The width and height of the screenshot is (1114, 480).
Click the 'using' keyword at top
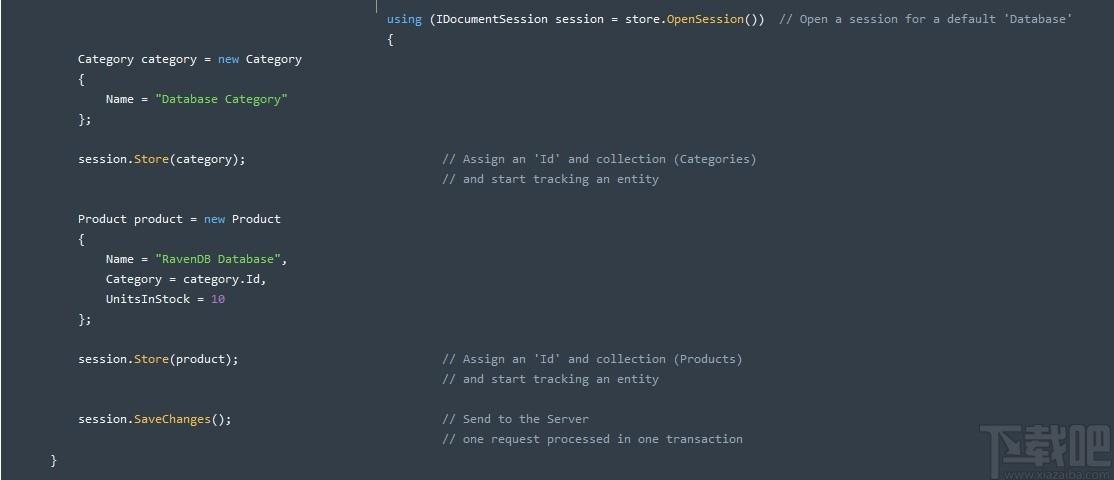(x=404, y=19)
